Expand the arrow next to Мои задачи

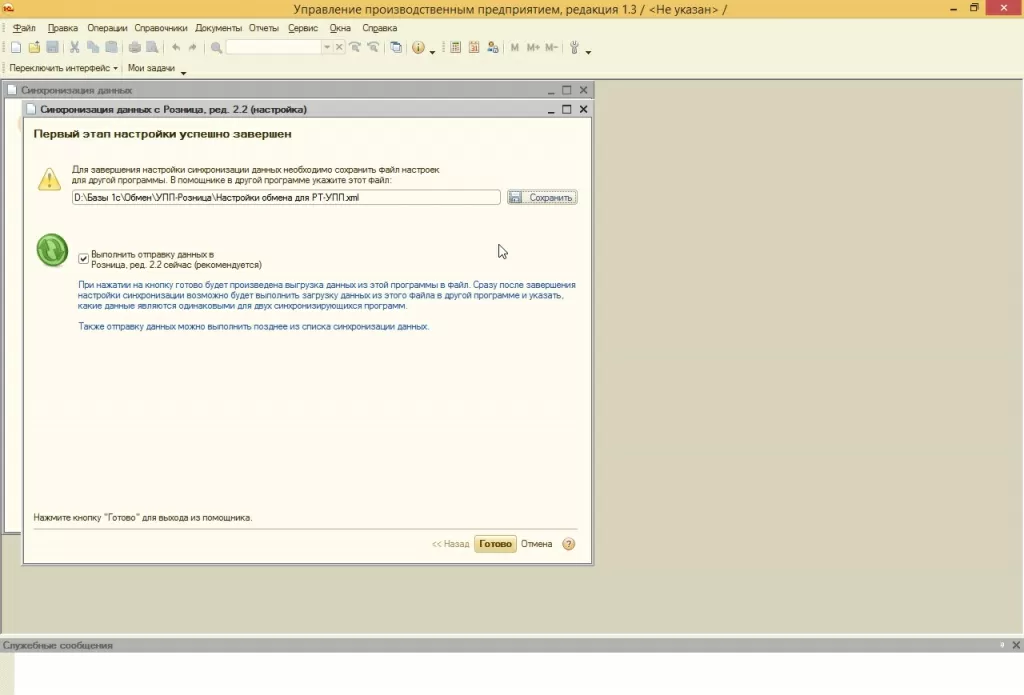(184, 73)
